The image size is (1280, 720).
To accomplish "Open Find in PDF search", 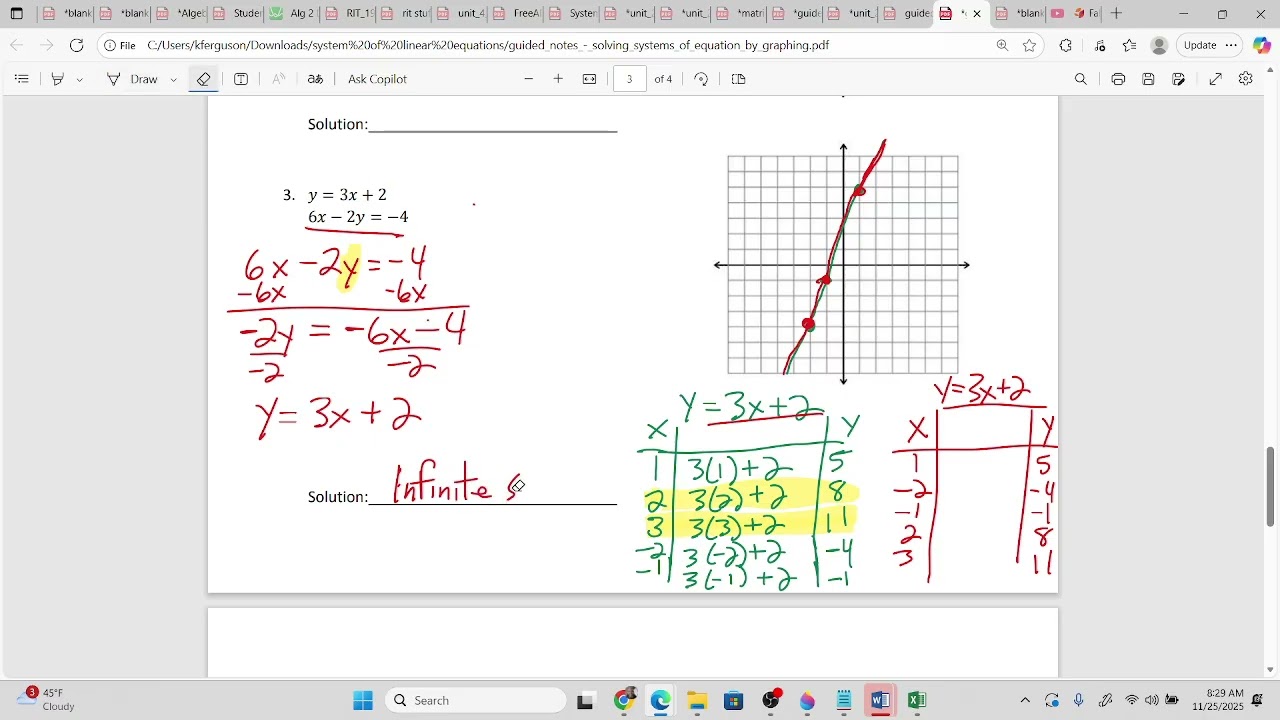I will point(1081,79).
